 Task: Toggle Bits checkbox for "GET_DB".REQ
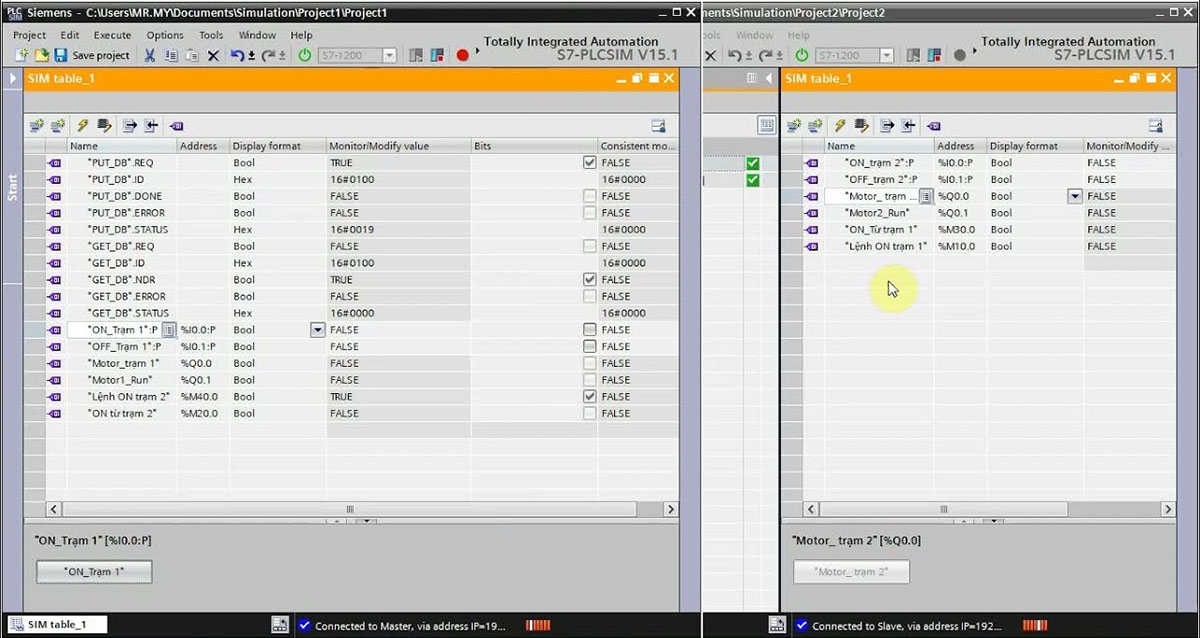[x=589, y=246]
